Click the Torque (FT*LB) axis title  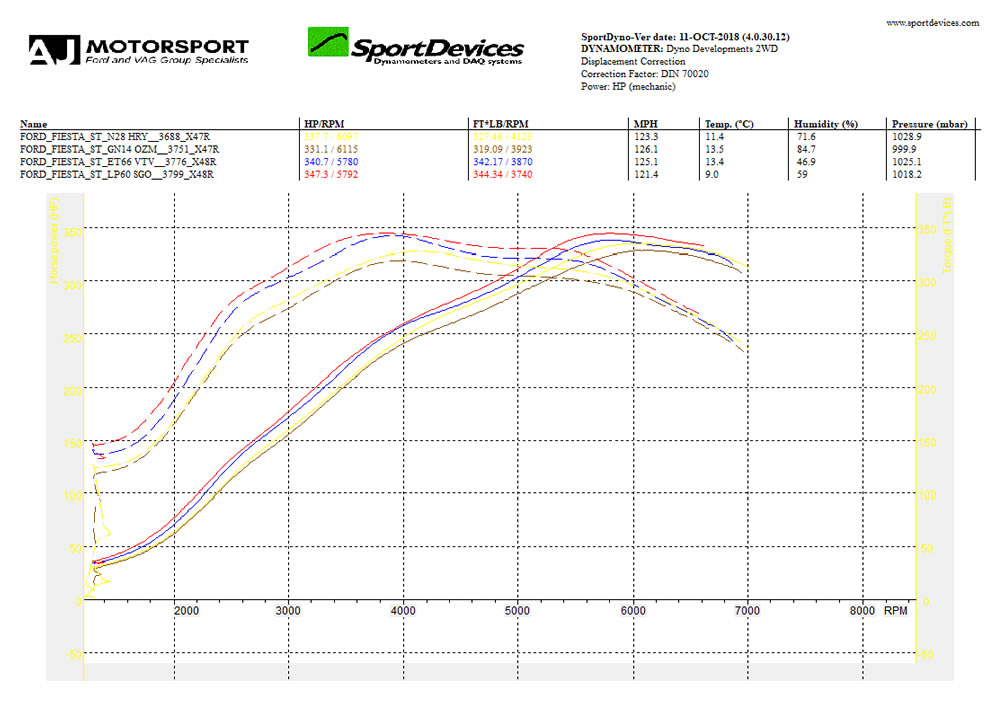pos(946,235)
